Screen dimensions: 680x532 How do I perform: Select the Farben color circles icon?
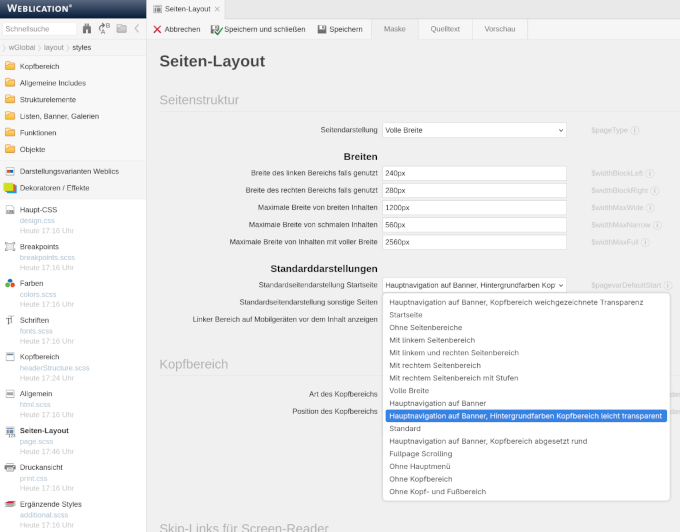10,284
